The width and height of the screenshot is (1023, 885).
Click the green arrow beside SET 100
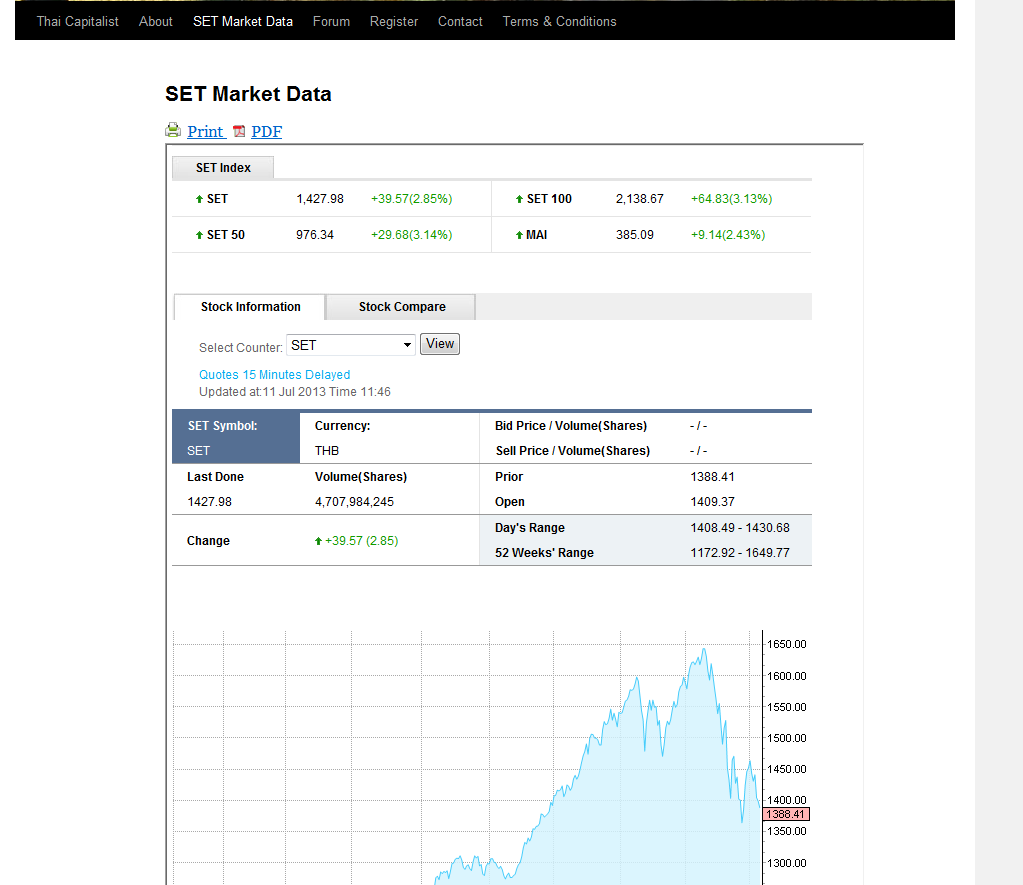(519, 199)
